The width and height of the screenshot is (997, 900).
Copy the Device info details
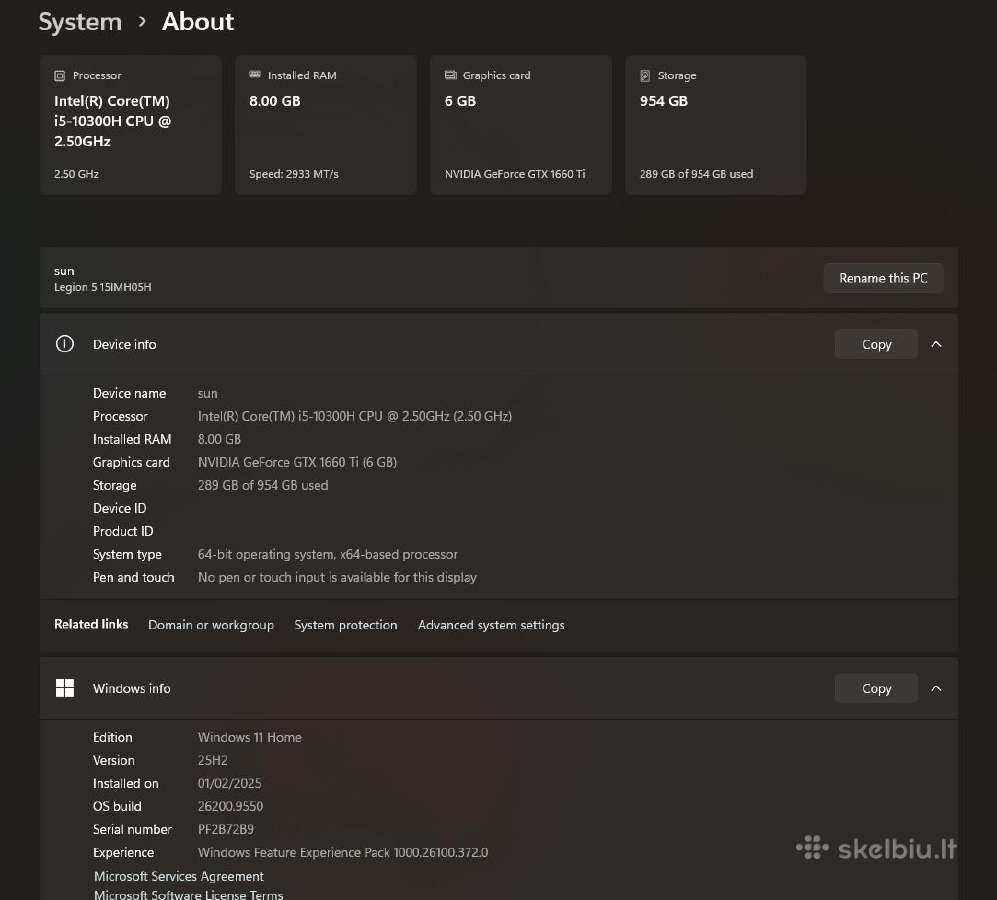click(876, 344)
